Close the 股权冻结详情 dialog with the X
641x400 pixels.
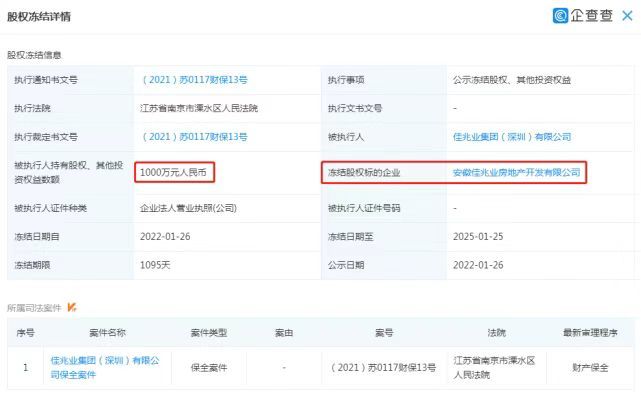(x=627, y=16)
